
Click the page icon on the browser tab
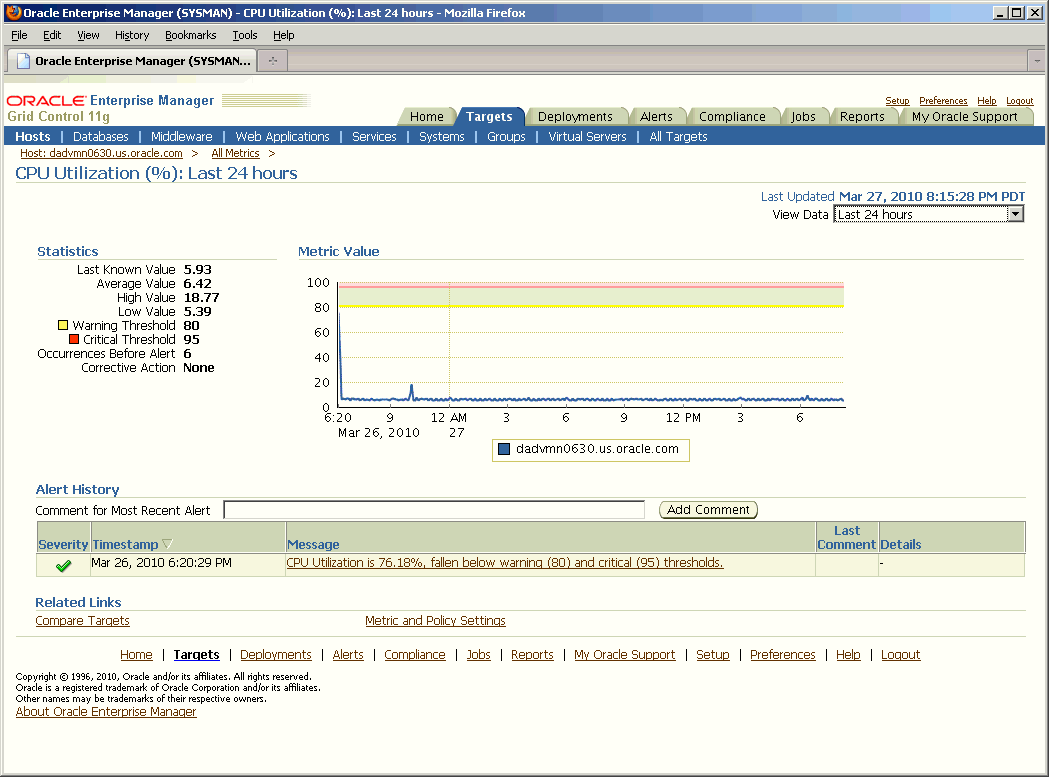23,61
